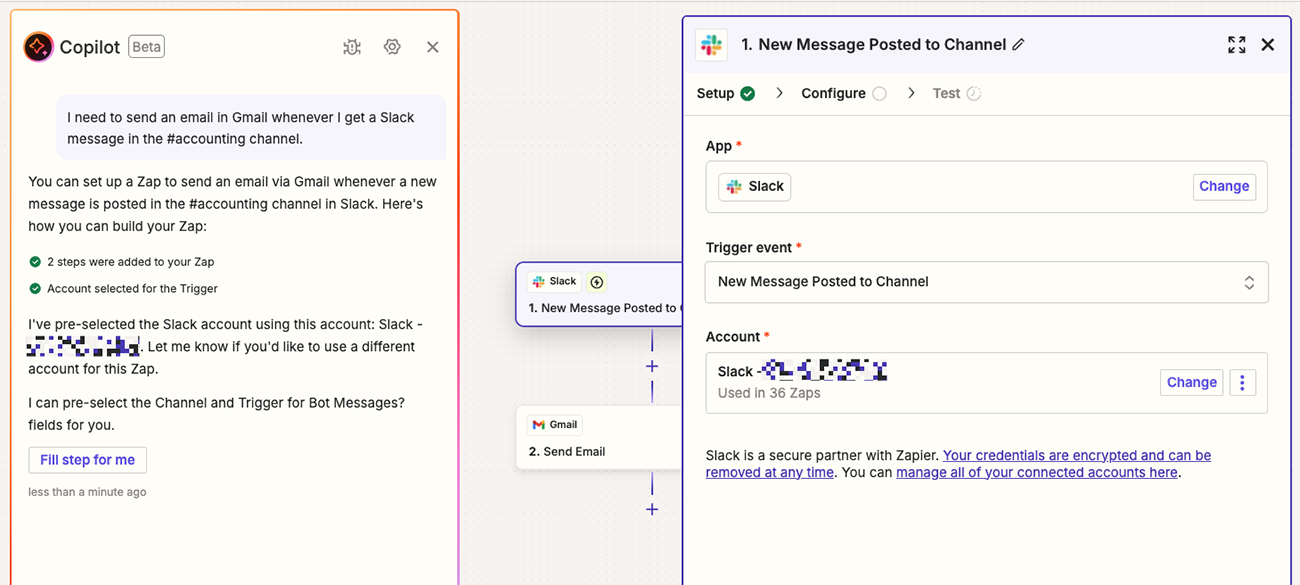This screenshot has width=1300, height=585.
Task: Click the 'Account' field label
Action: tap(733, 337)
